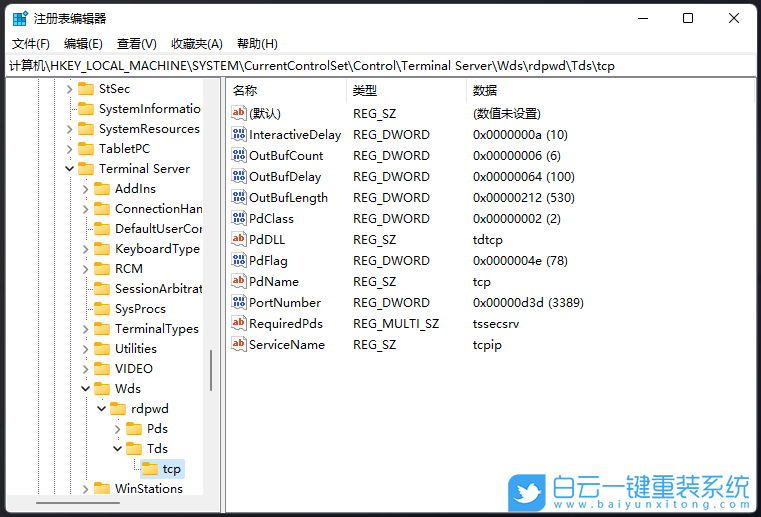761x517 pixels.
Task: Click the string icon beside PdDLL
Action: tap(239, 239)
